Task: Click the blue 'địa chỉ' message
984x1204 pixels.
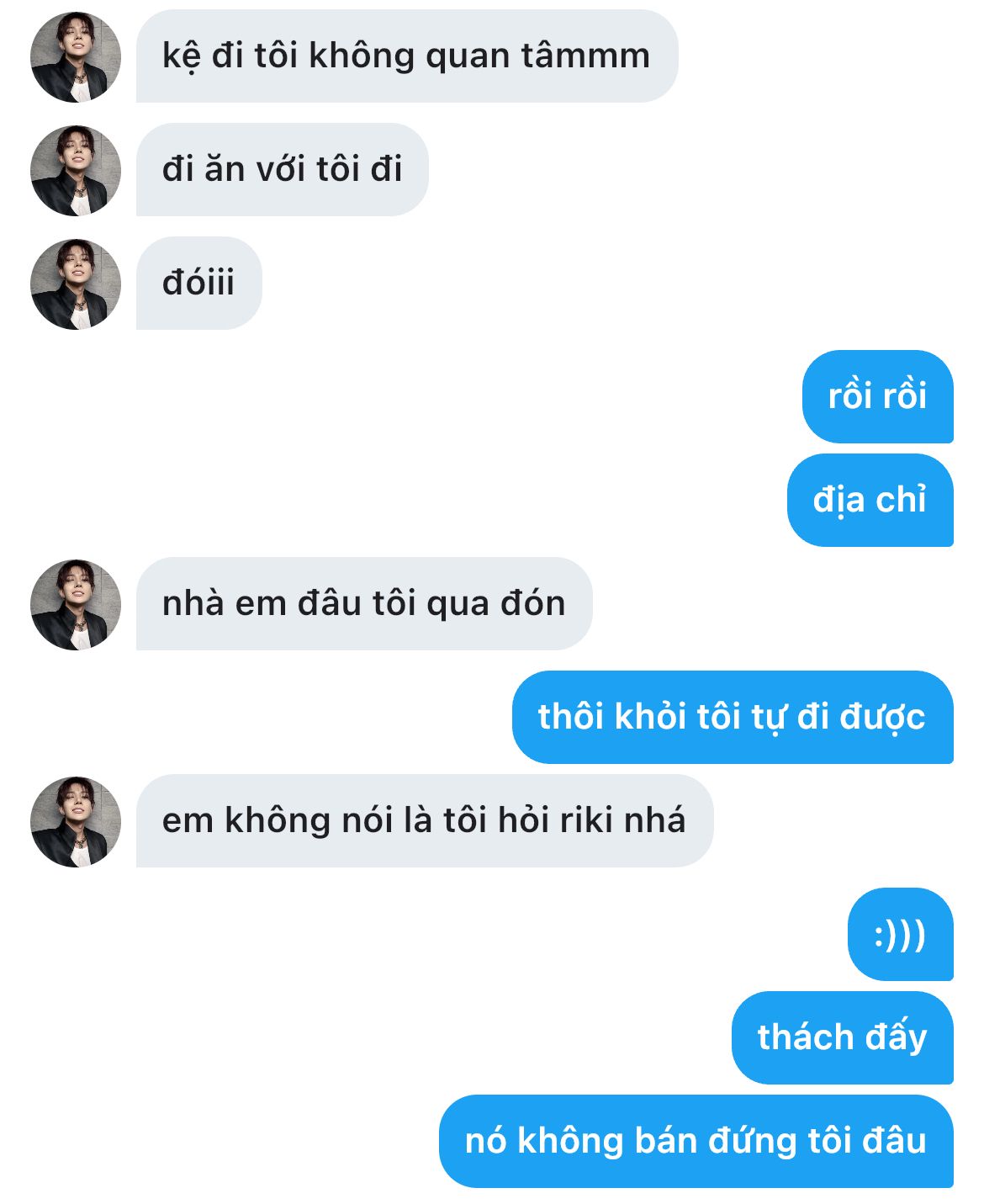Action: pos(870,500)
